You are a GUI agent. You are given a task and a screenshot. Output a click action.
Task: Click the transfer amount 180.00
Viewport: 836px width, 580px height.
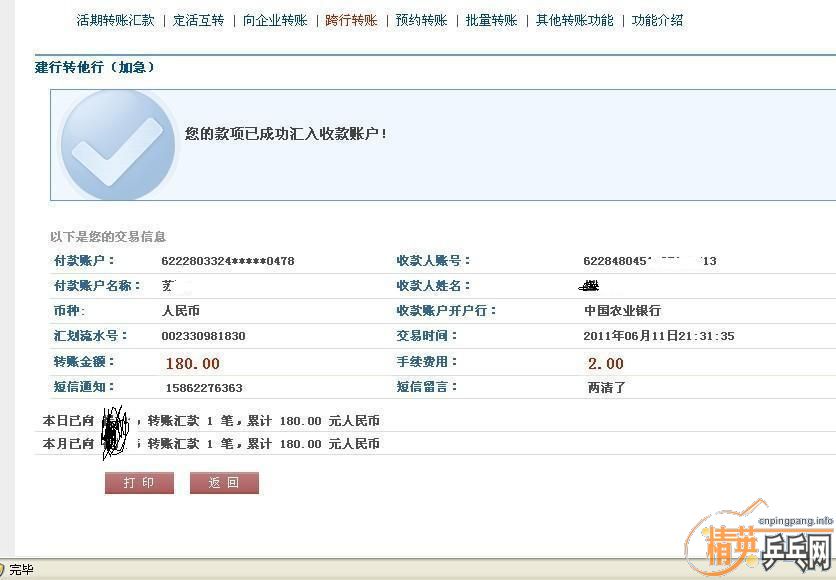pyautogui.click(x=192, y=363)
